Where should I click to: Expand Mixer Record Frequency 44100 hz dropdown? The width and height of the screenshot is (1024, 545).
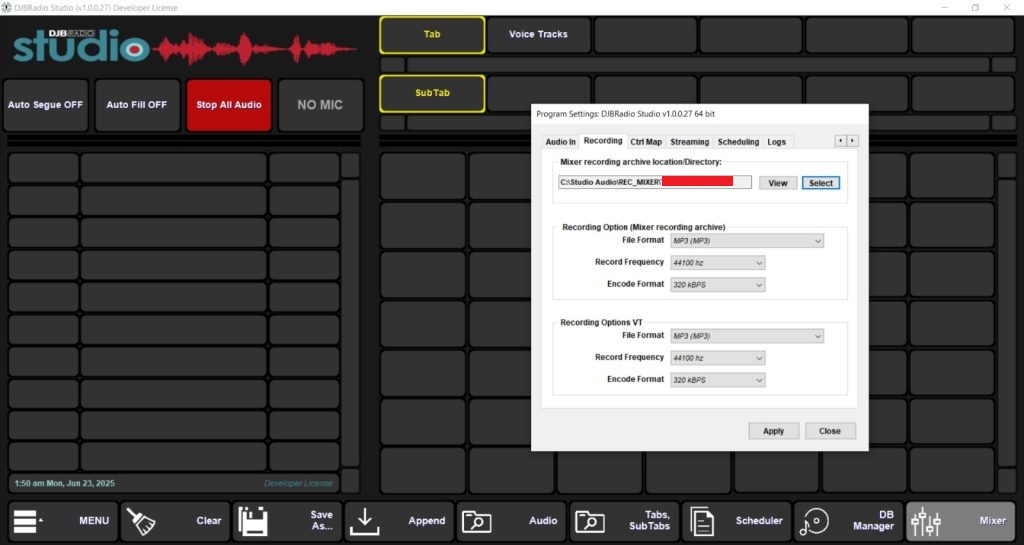(718, 263)
